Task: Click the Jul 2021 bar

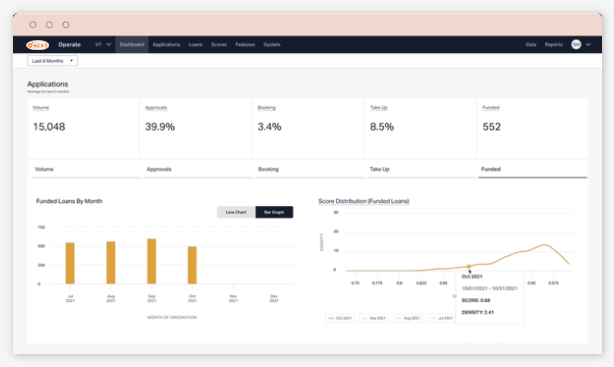Action: tap(70, 263)
